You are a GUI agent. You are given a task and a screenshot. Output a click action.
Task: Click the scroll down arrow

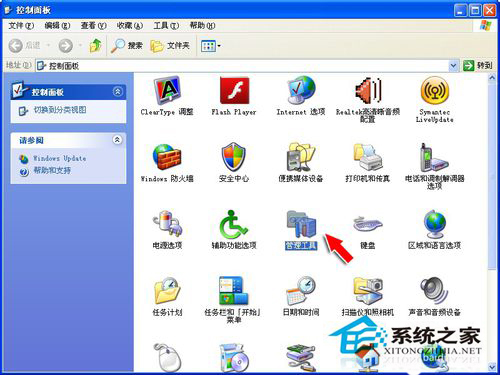492,367
